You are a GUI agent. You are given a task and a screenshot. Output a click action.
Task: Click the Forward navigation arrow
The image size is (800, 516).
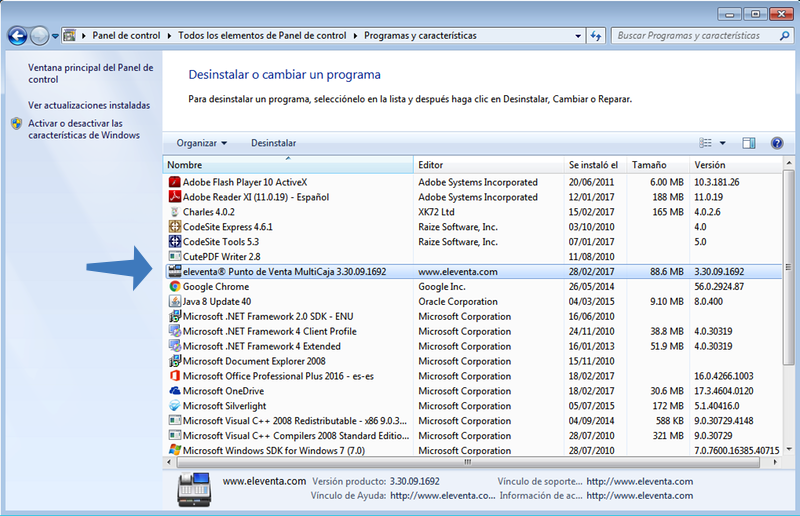[39, 36]
